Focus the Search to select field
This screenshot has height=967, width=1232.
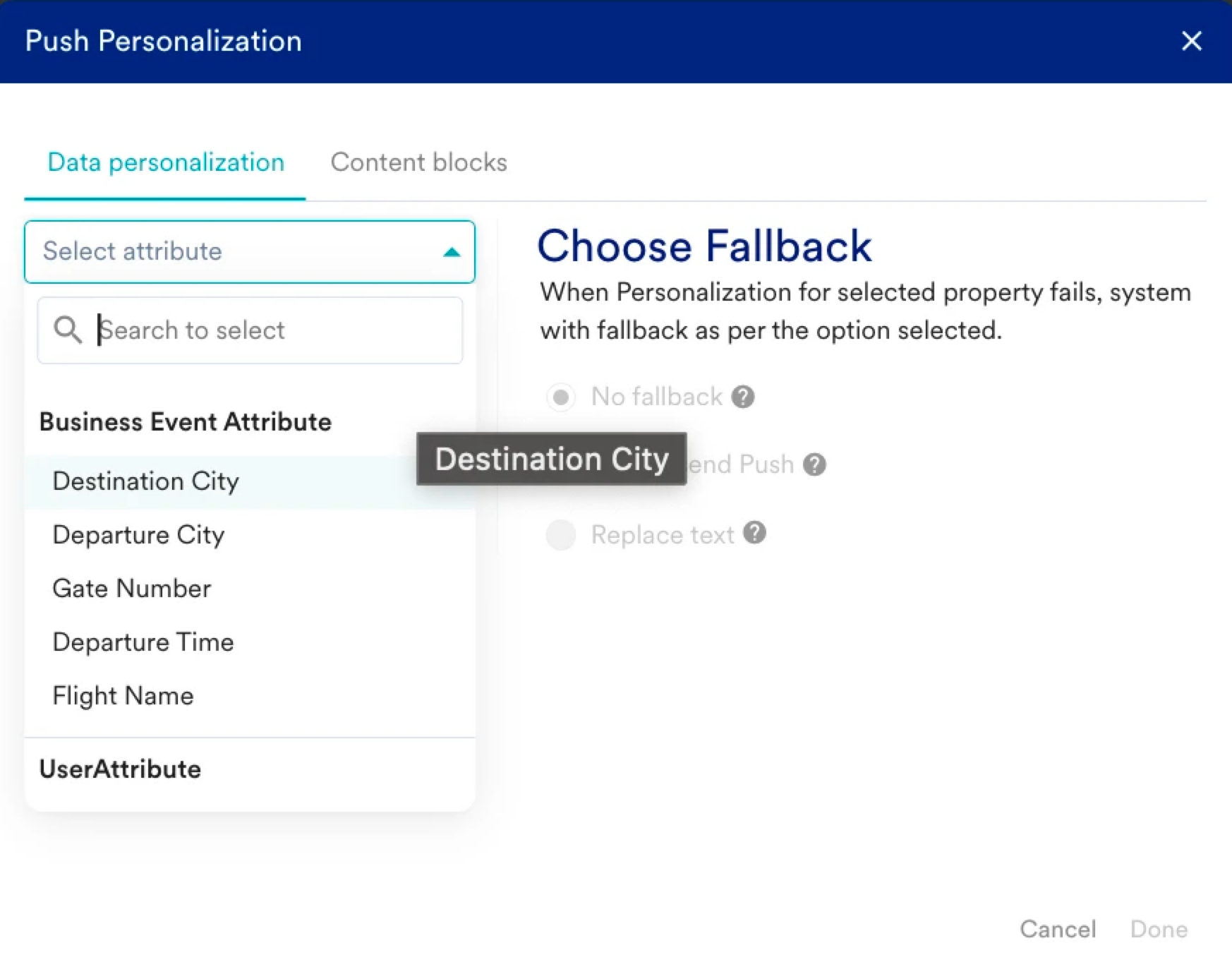pyautogui.click(x=250, y=330)
